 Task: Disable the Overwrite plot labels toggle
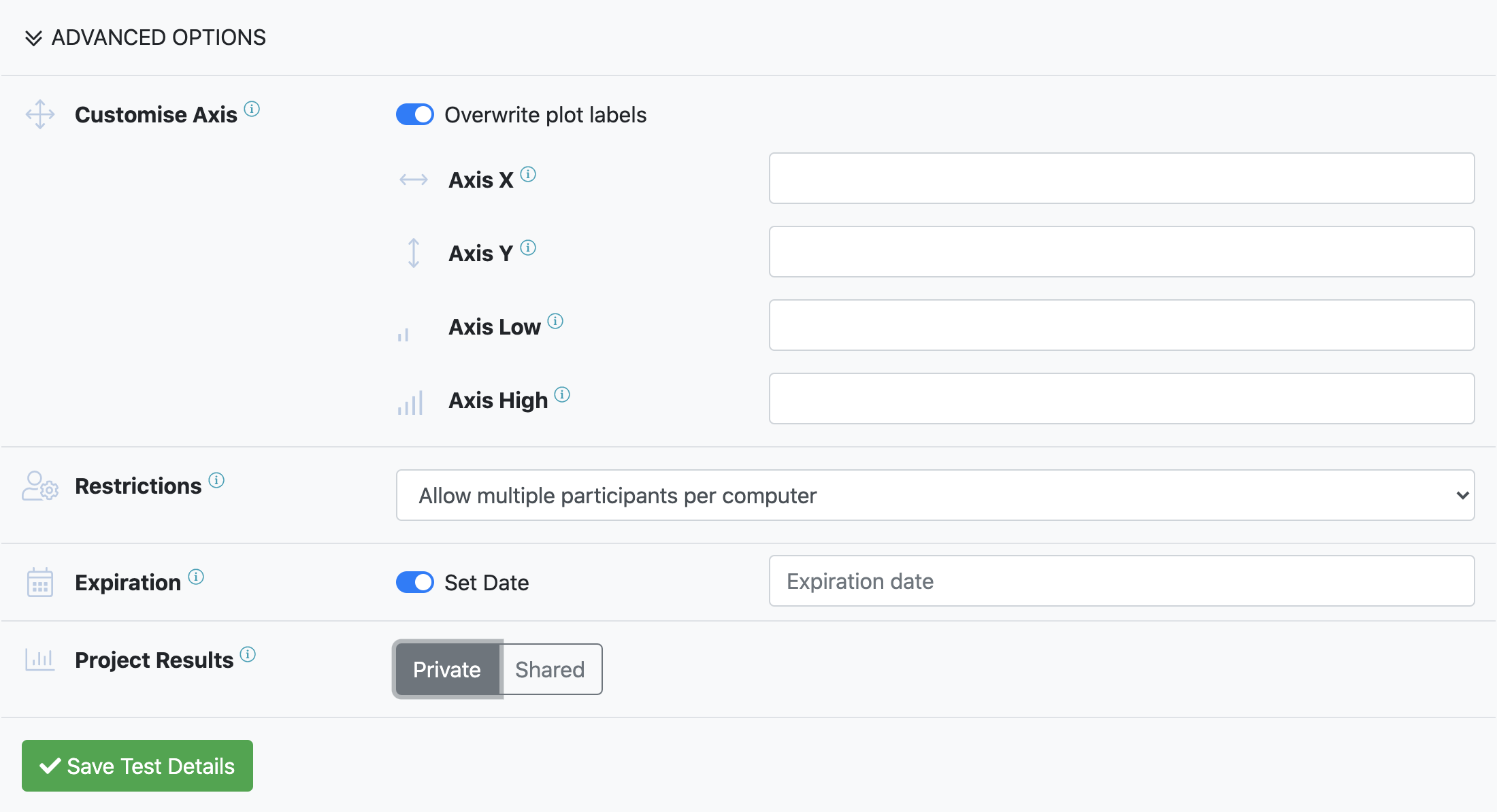(x=415, y=114)
